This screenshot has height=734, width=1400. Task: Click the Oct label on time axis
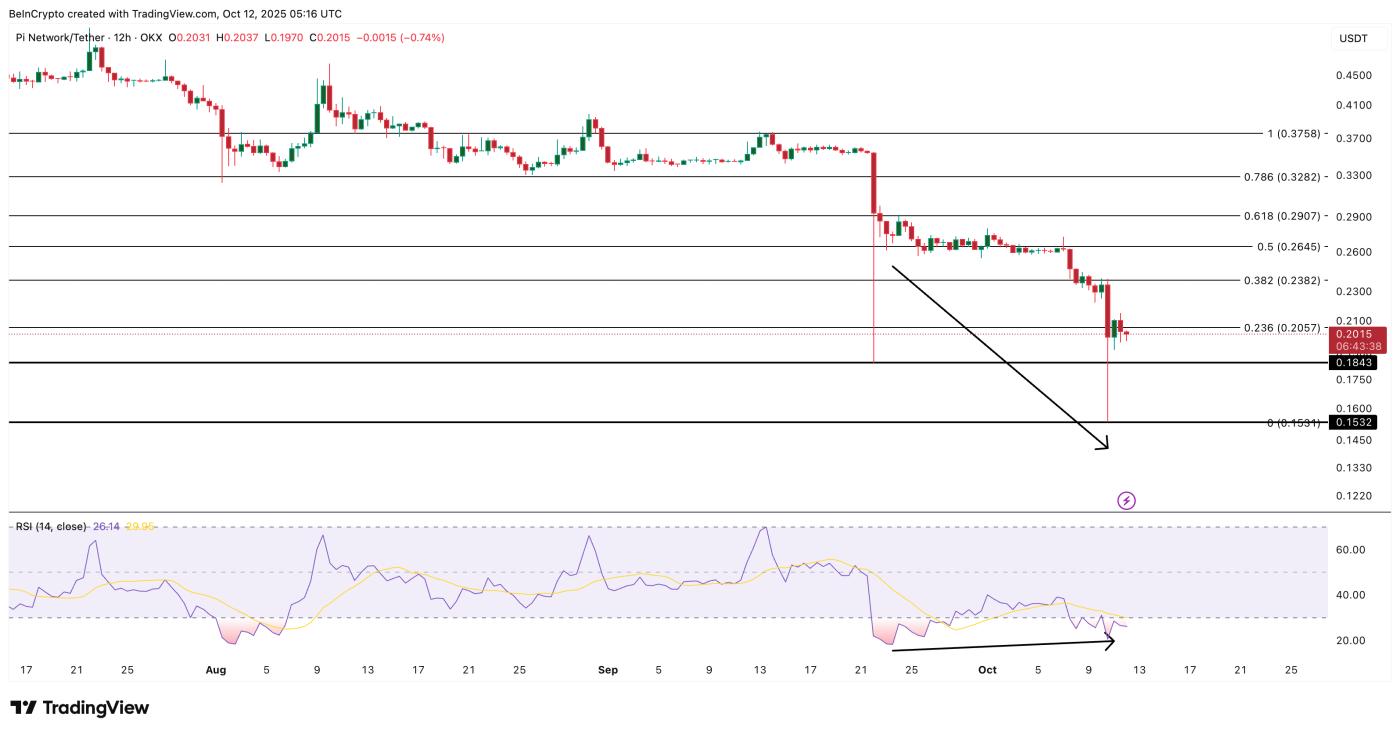(987, 670)
